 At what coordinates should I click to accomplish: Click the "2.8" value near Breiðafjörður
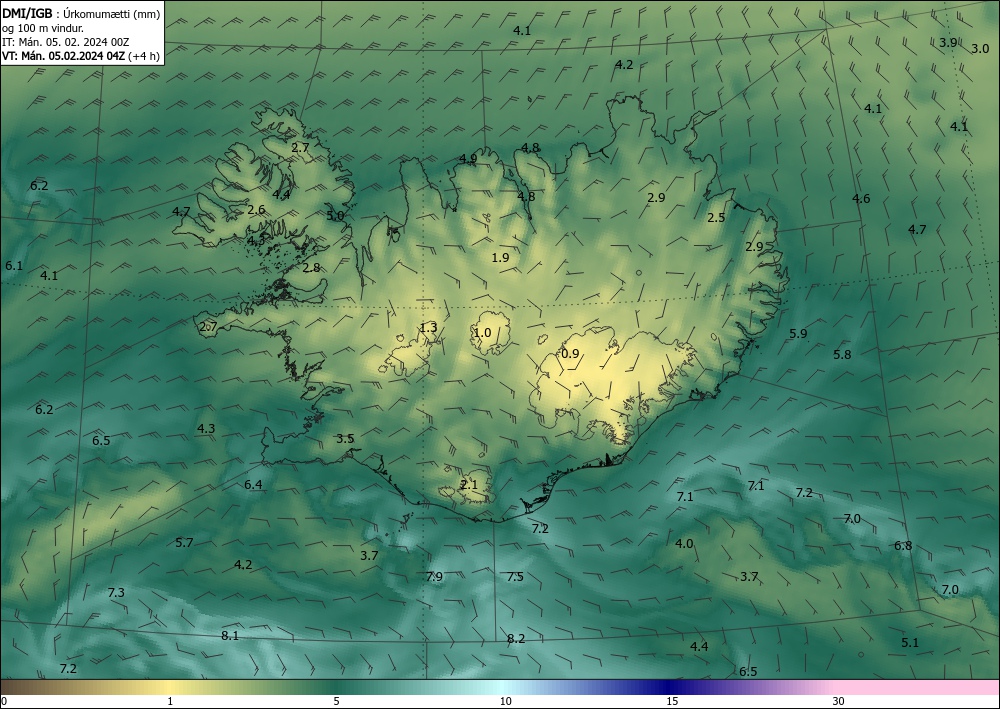[x=311, y=268]
